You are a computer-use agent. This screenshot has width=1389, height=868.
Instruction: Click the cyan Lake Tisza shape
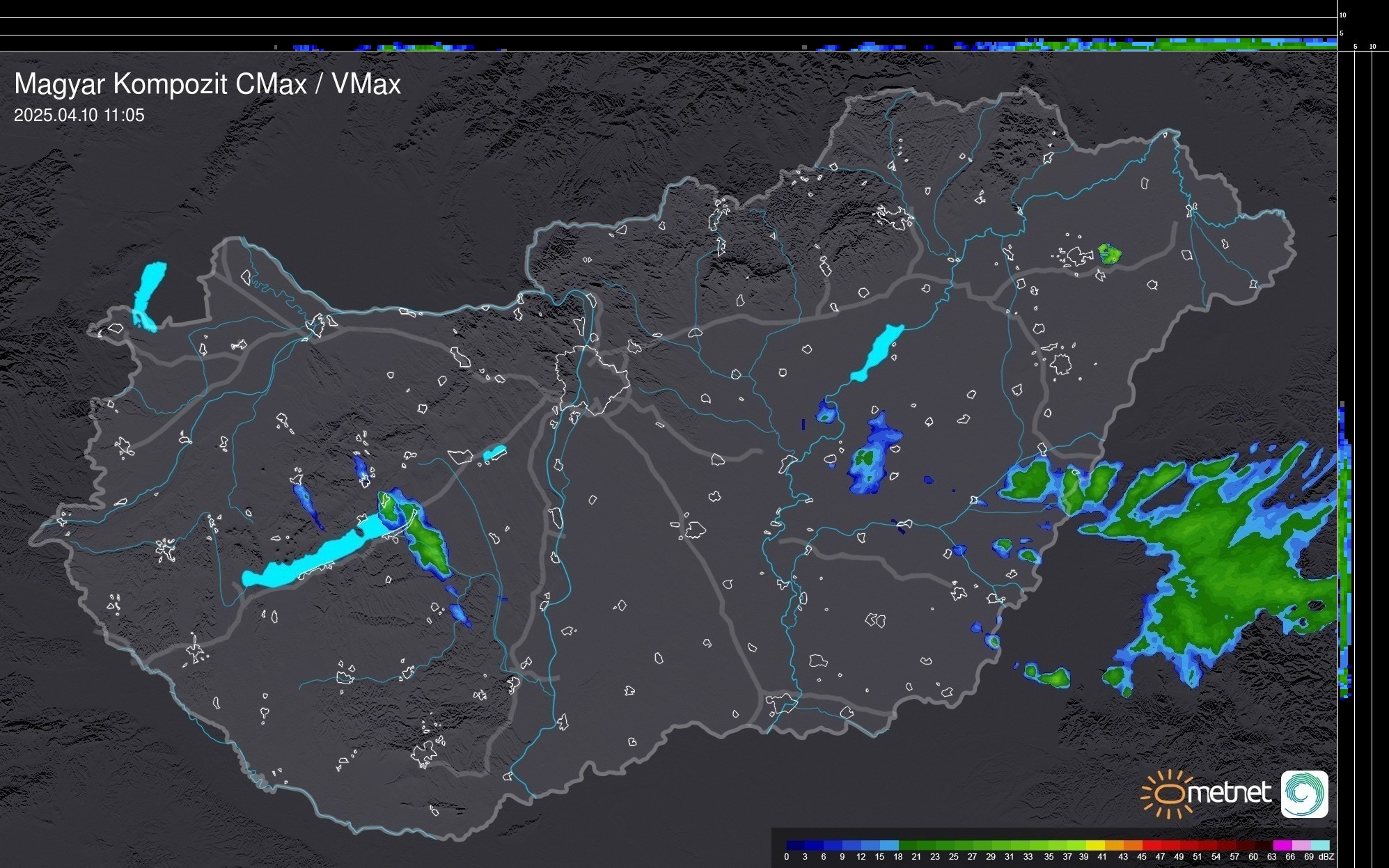point(878,351)
